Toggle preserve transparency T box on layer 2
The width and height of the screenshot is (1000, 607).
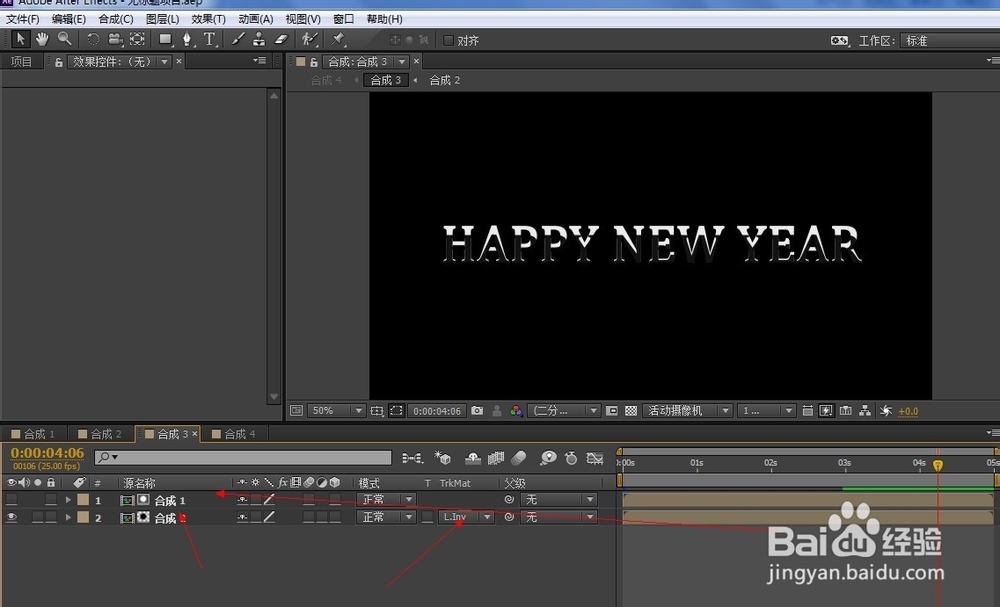(x=427, y=517)
